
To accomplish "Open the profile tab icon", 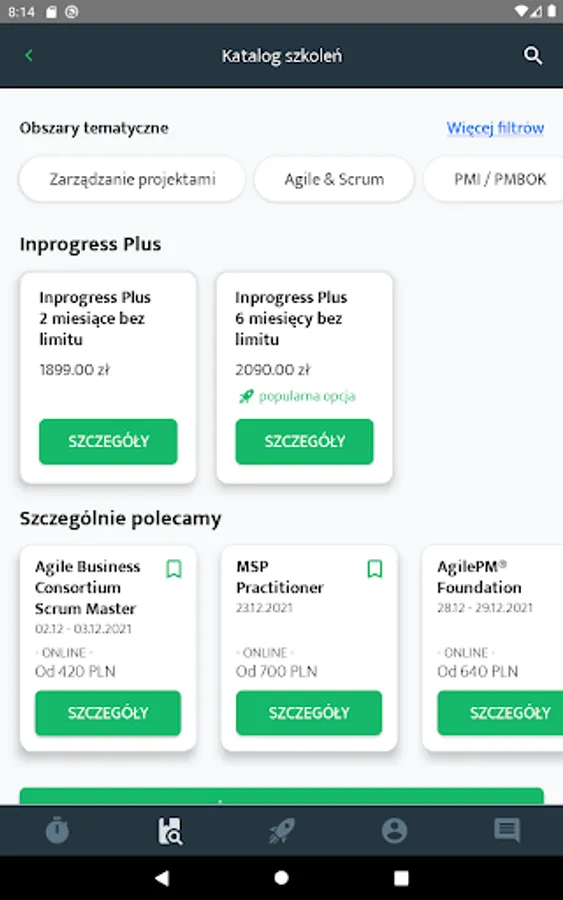I will click(x=394, y=831).
